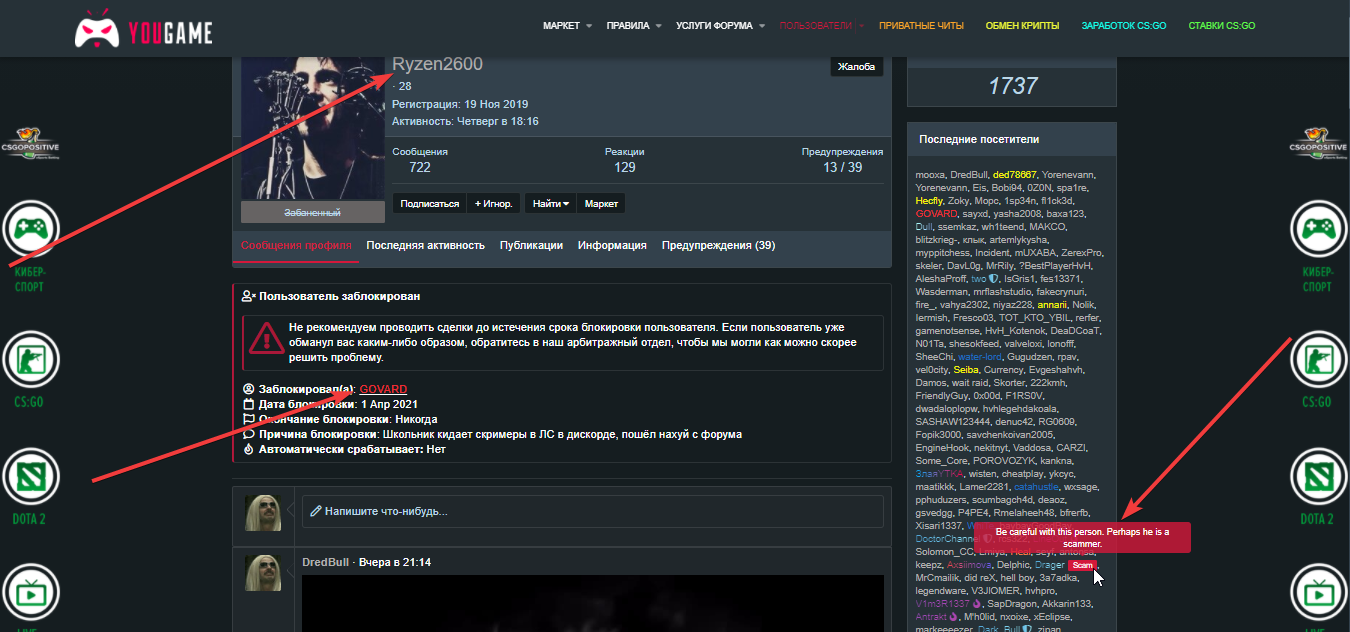The width and height of the screenshot is (1350, 632).
Task: Open Приватные читы menu item
Action: point(921,26)
